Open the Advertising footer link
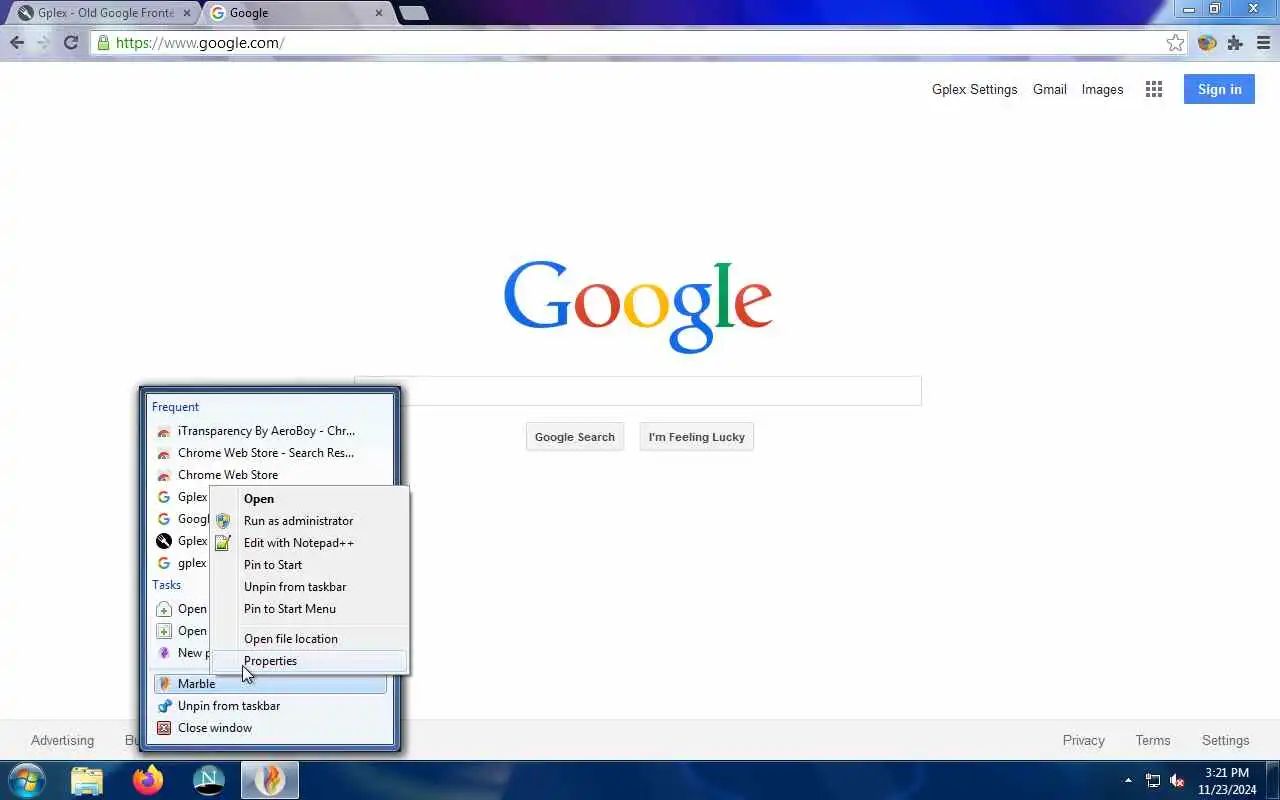 [x=62, y=740]
